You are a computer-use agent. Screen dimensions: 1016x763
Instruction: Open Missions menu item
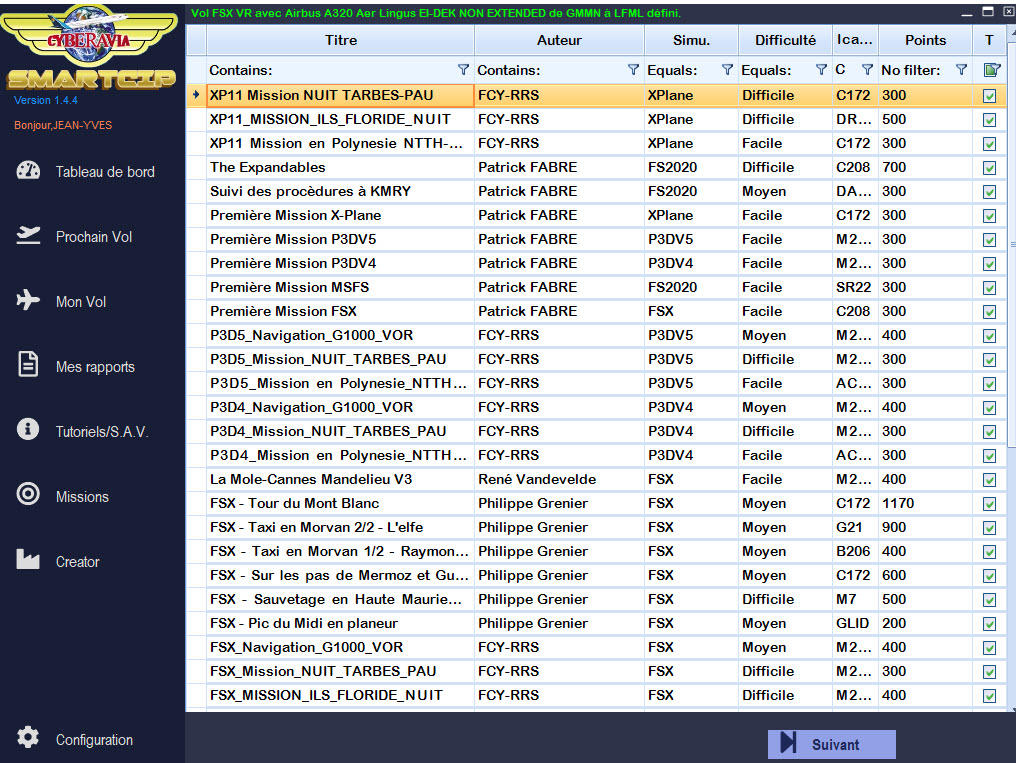click(82, 497)
